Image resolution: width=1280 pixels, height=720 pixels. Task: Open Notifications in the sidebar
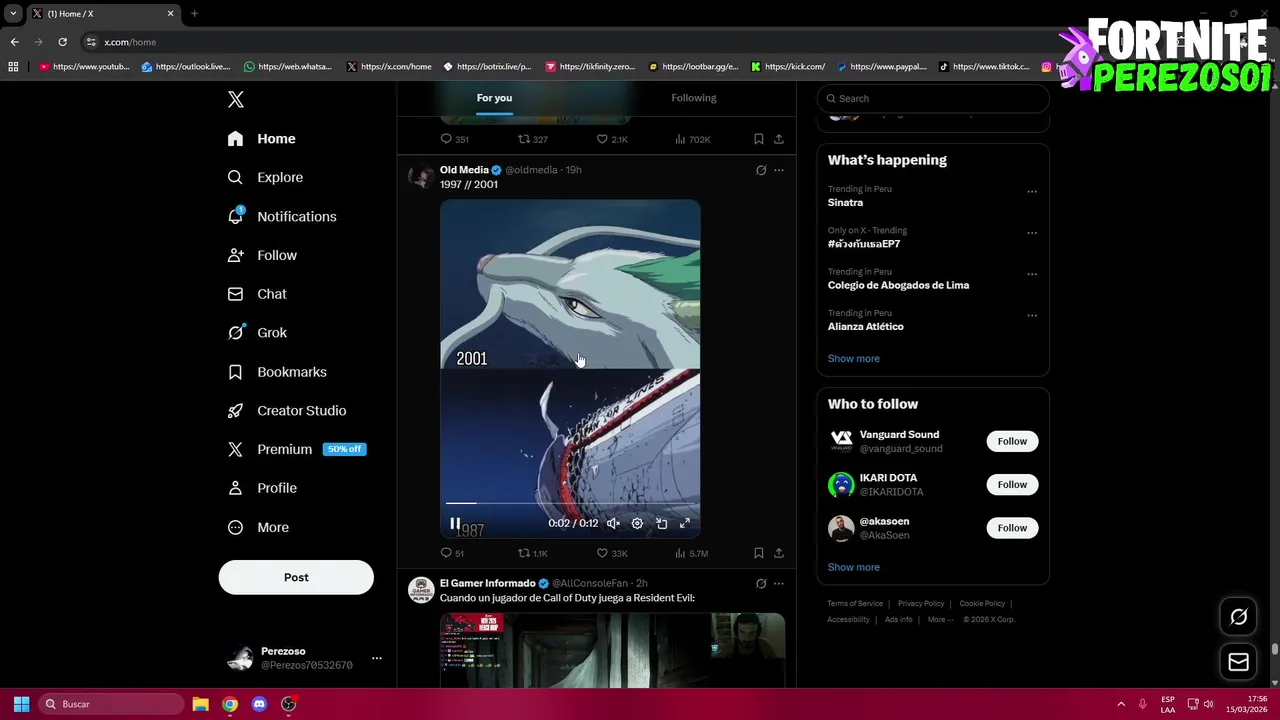click(282, 216)
